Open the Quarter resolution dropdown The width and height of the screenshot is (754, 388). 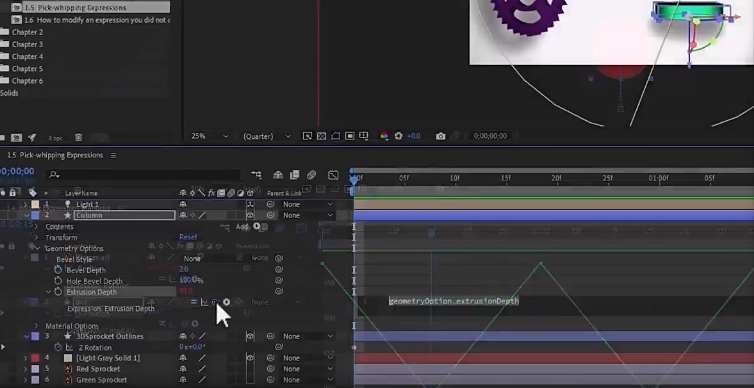(267, 136)
